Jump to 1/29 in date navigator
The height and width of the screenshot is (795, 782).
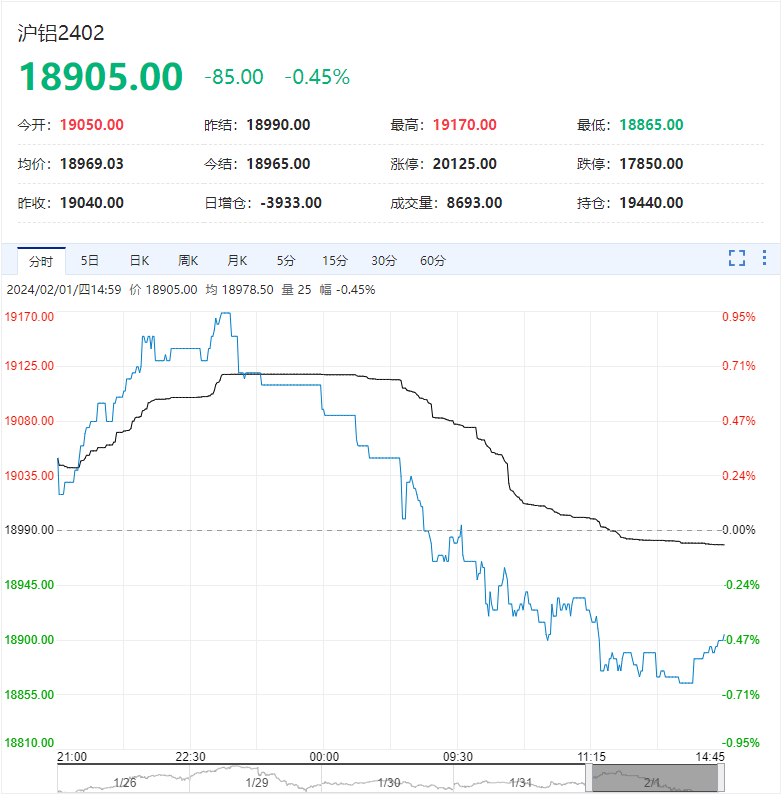(256, 781)
